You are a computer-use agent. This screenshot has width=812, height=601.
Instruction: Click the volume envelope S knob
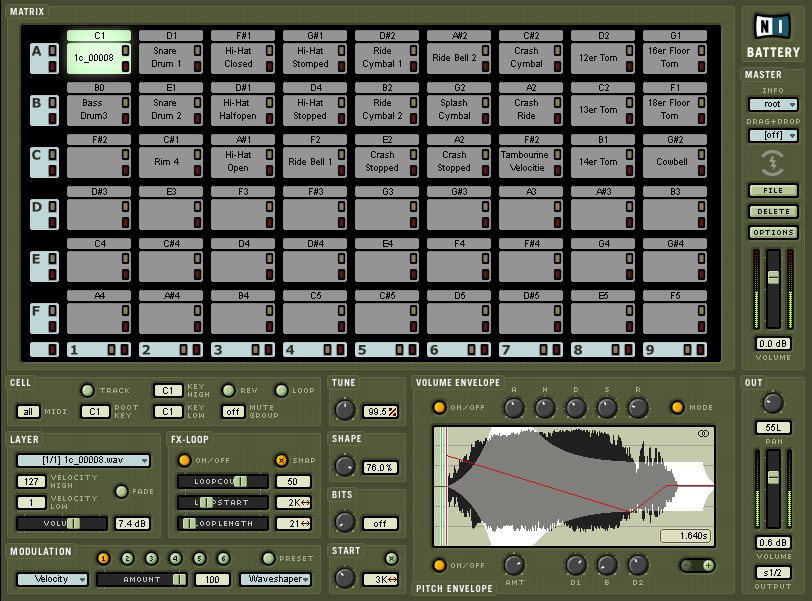[607, 408]
